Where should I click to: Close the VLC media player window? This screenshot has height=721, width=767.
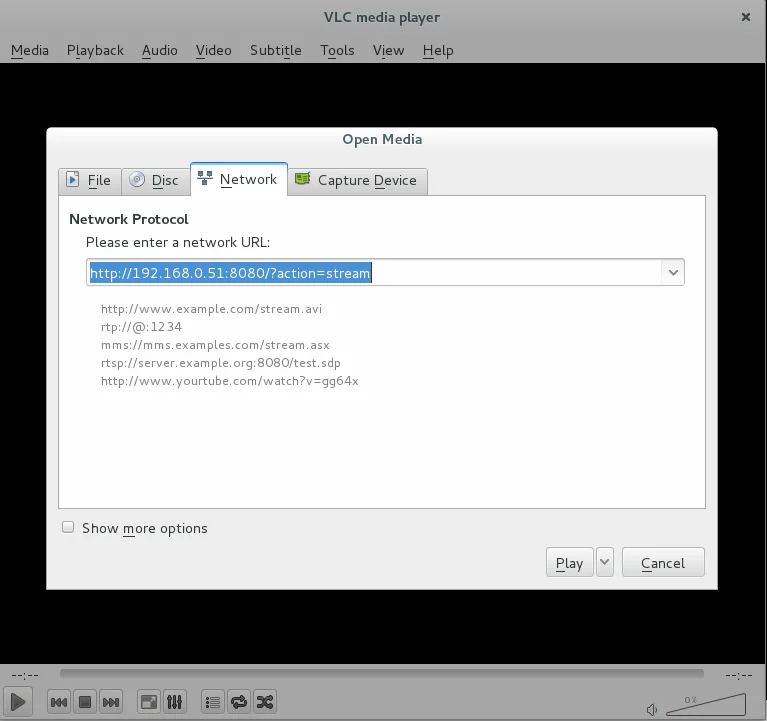coord(745,17)
